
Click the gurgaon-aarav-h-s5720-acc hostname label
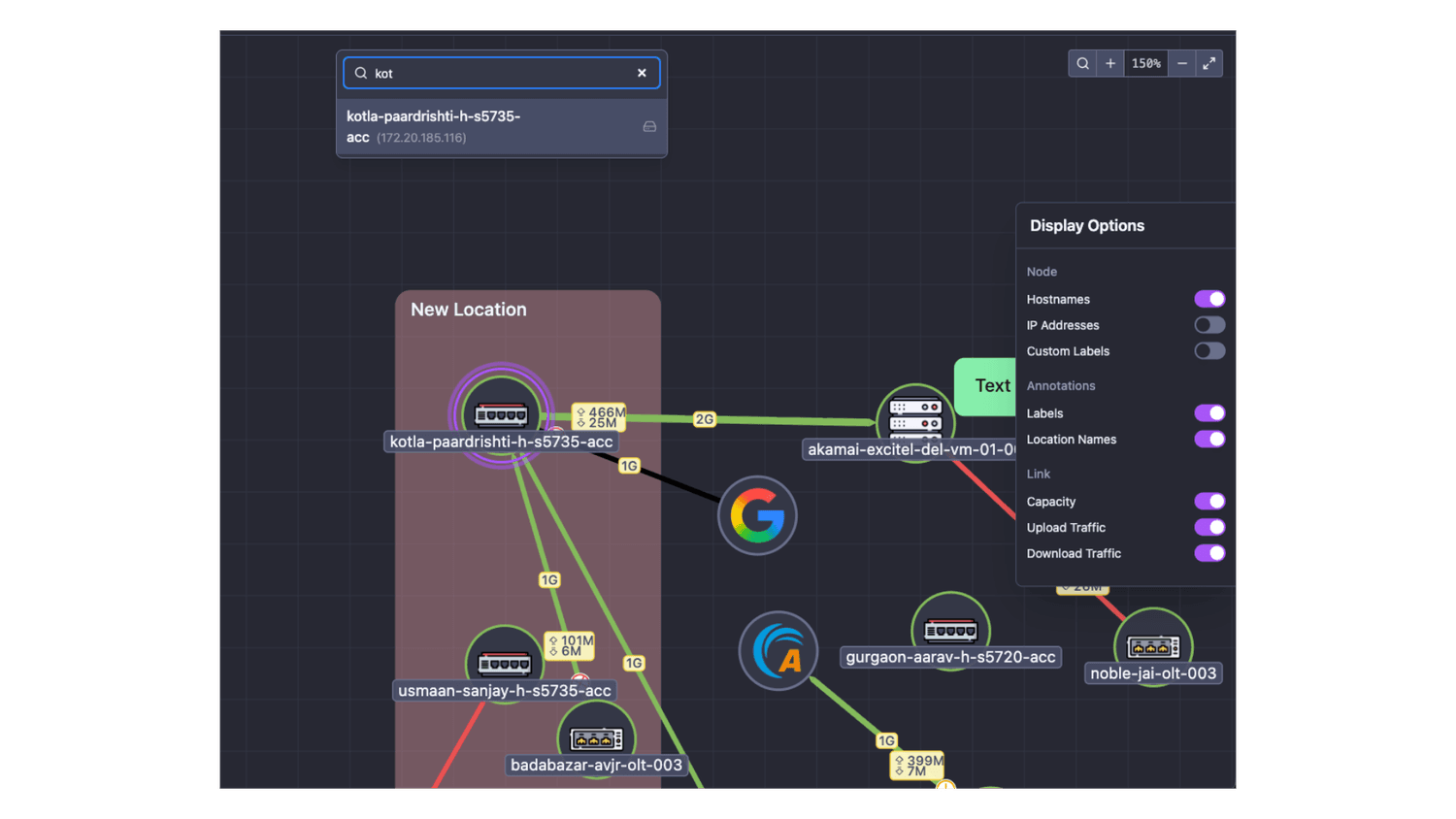coord(950,657)
